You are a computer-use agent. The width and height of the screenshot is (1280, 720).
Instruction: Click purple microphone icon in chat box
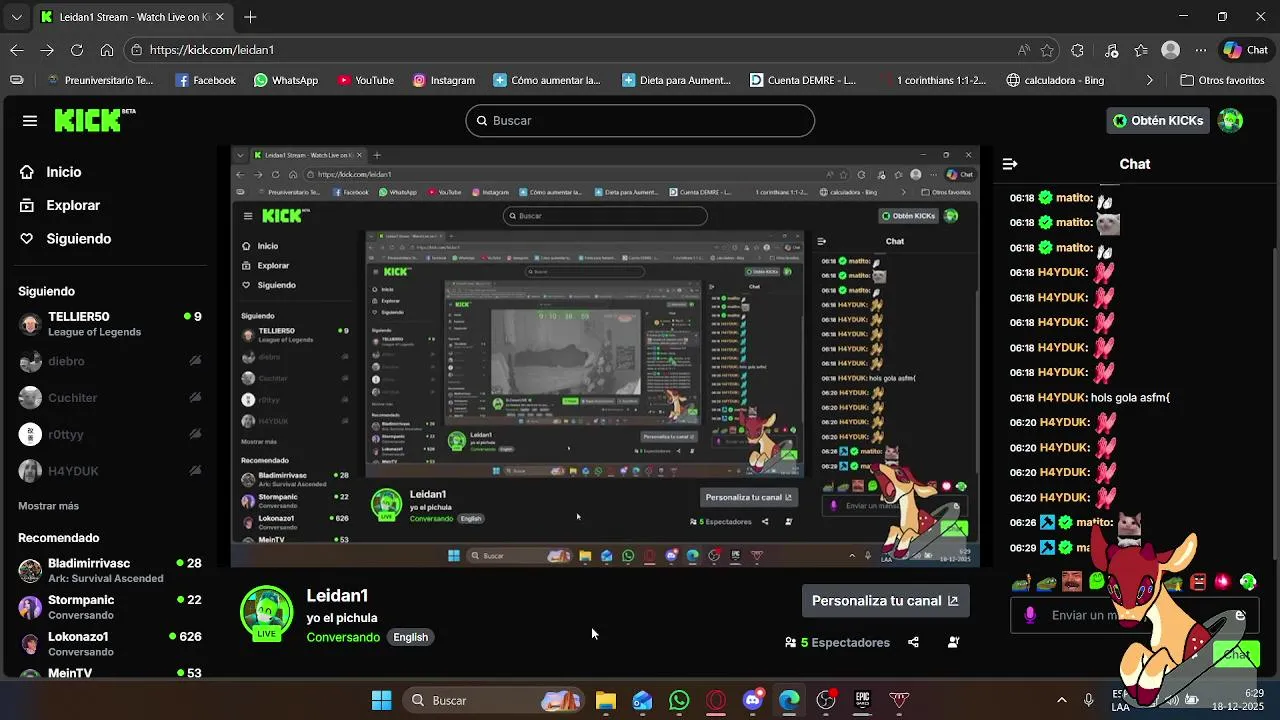(x=1030, y=615)
